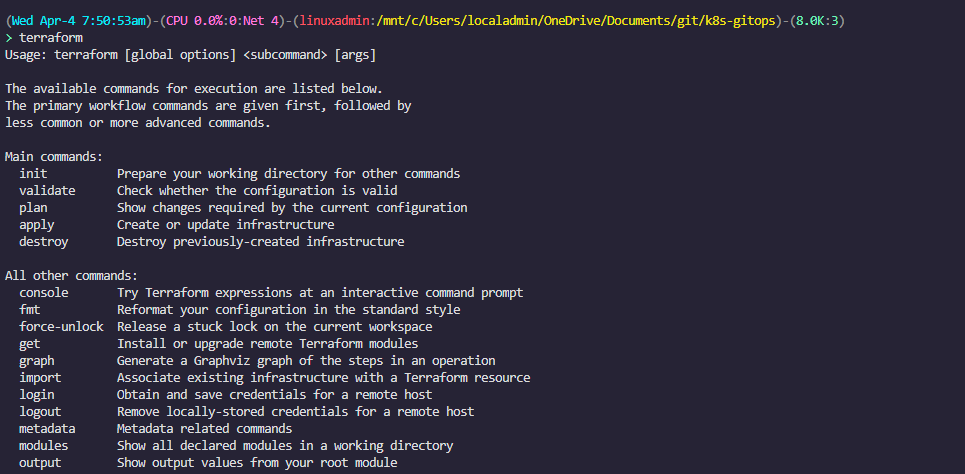Click the 'console' command entry
Image resolution: width=965 pixels, height=474 pixels.
[x=44, y=292]
